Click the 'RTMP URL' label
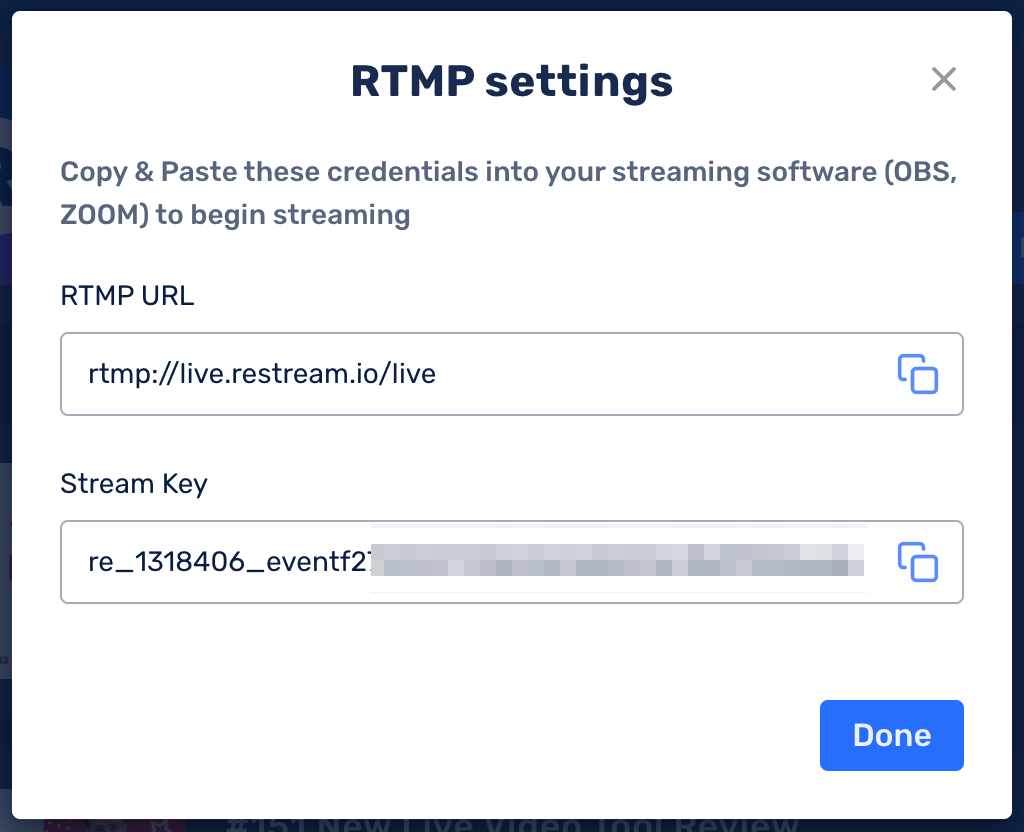Screen dimensions: 1024x832 tap(127, 296)
